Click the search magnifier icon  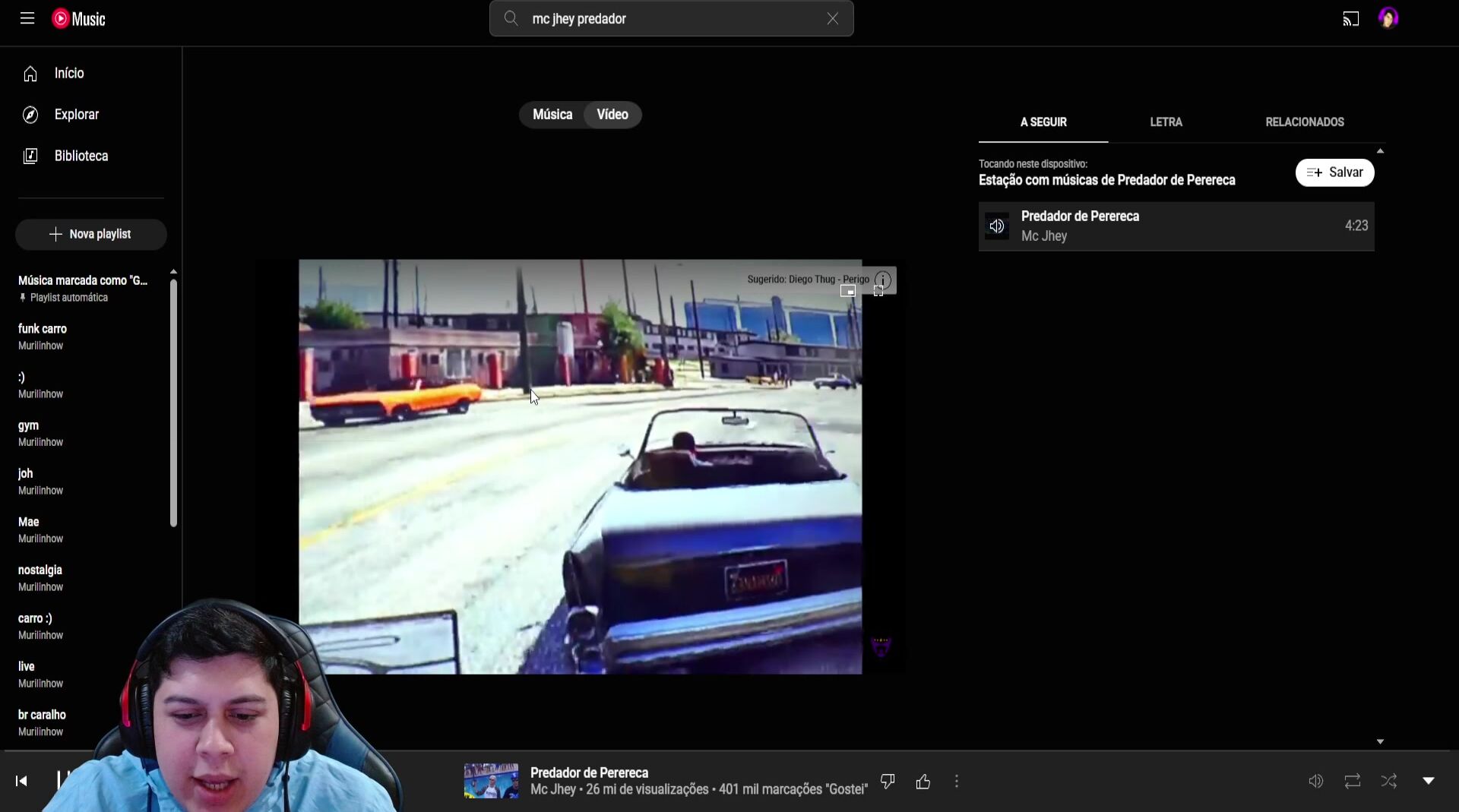click(511, 18)
